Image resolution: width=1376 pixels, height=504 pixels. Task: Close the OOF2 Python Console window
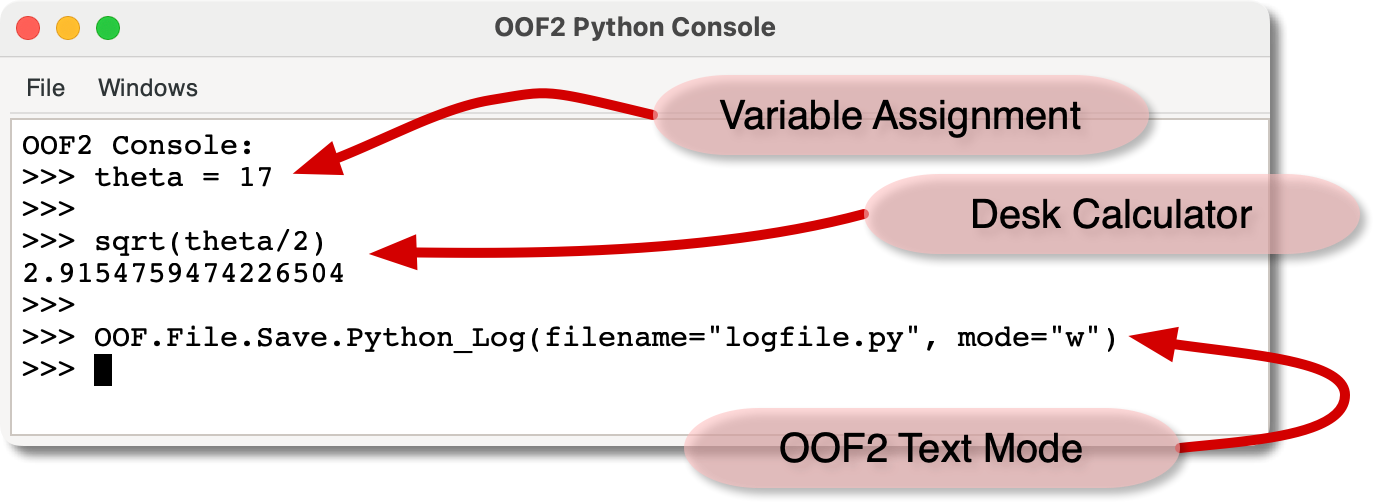tap(28, 28)
